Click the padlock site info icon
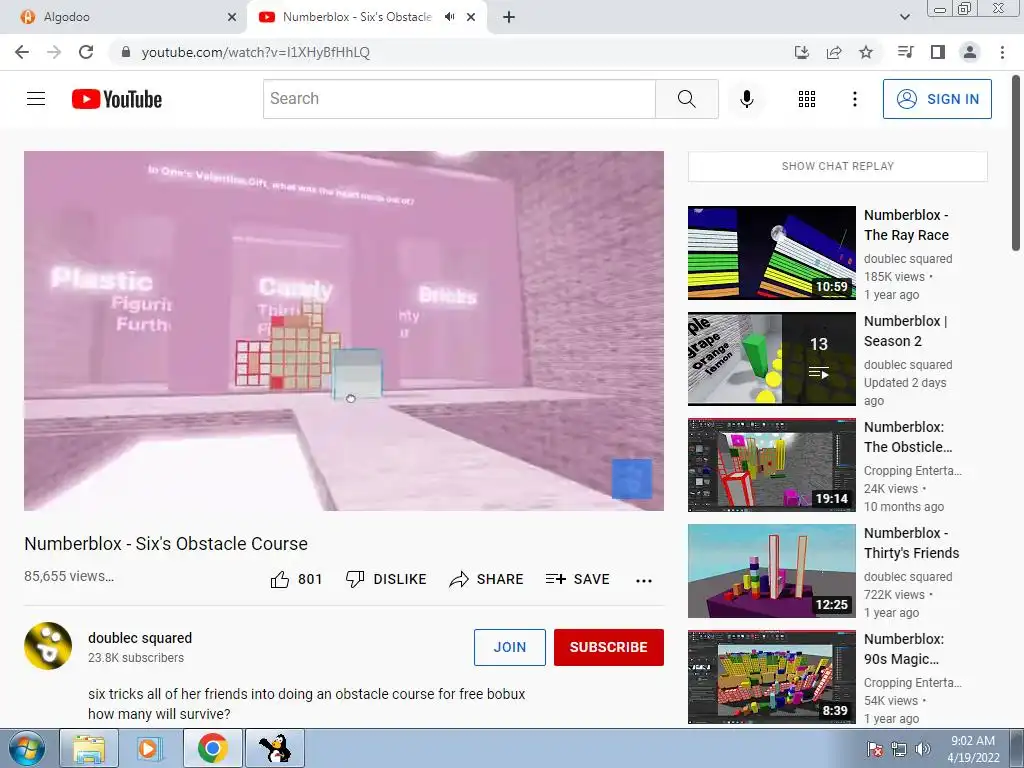The image size is (1024, 768). coord(126,52)
